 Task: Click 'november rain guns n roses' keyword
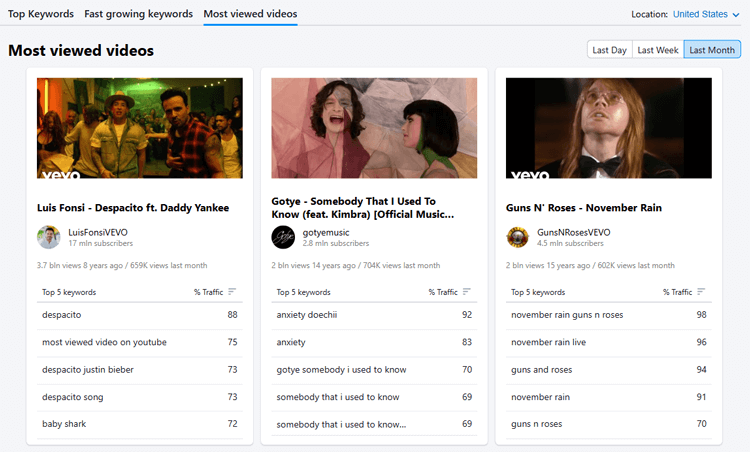click(x=567, y=315)
